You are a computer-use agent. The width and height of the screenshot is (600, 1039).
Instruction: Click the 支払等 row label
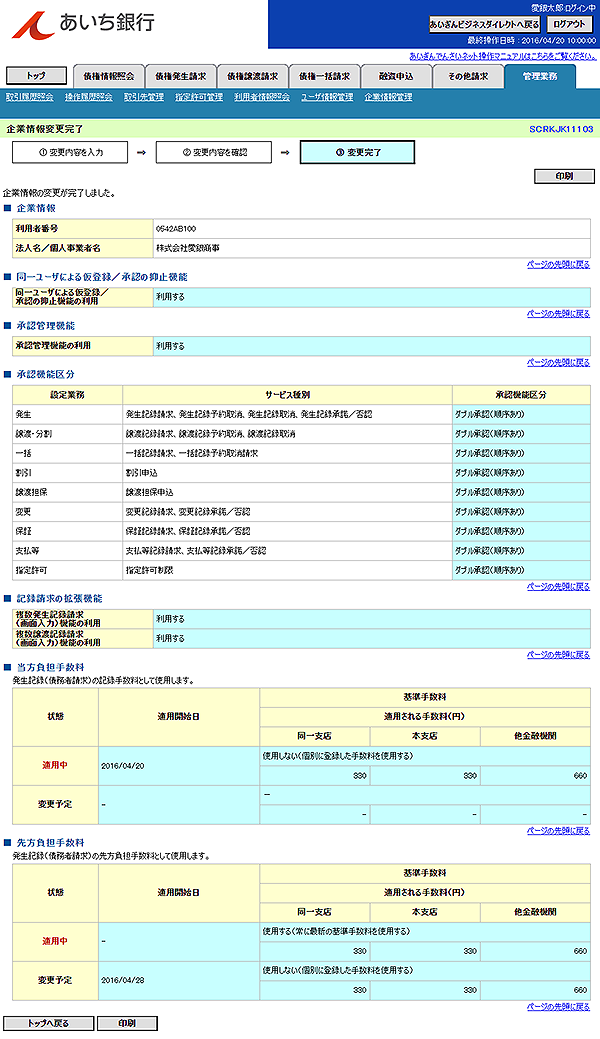pyautogui.click(x=27, y=551)
